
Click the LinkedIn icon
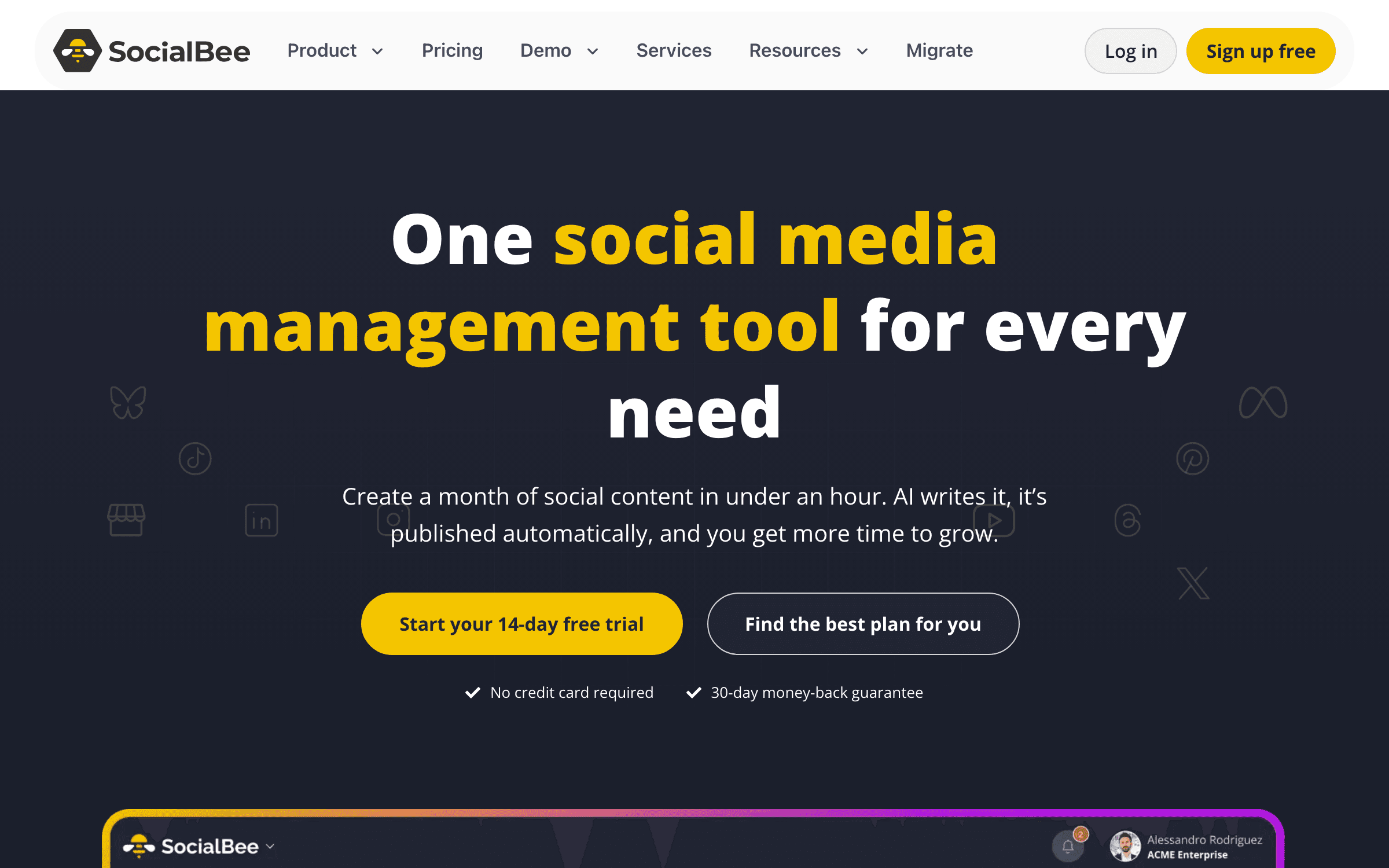(x=262, y=520)
